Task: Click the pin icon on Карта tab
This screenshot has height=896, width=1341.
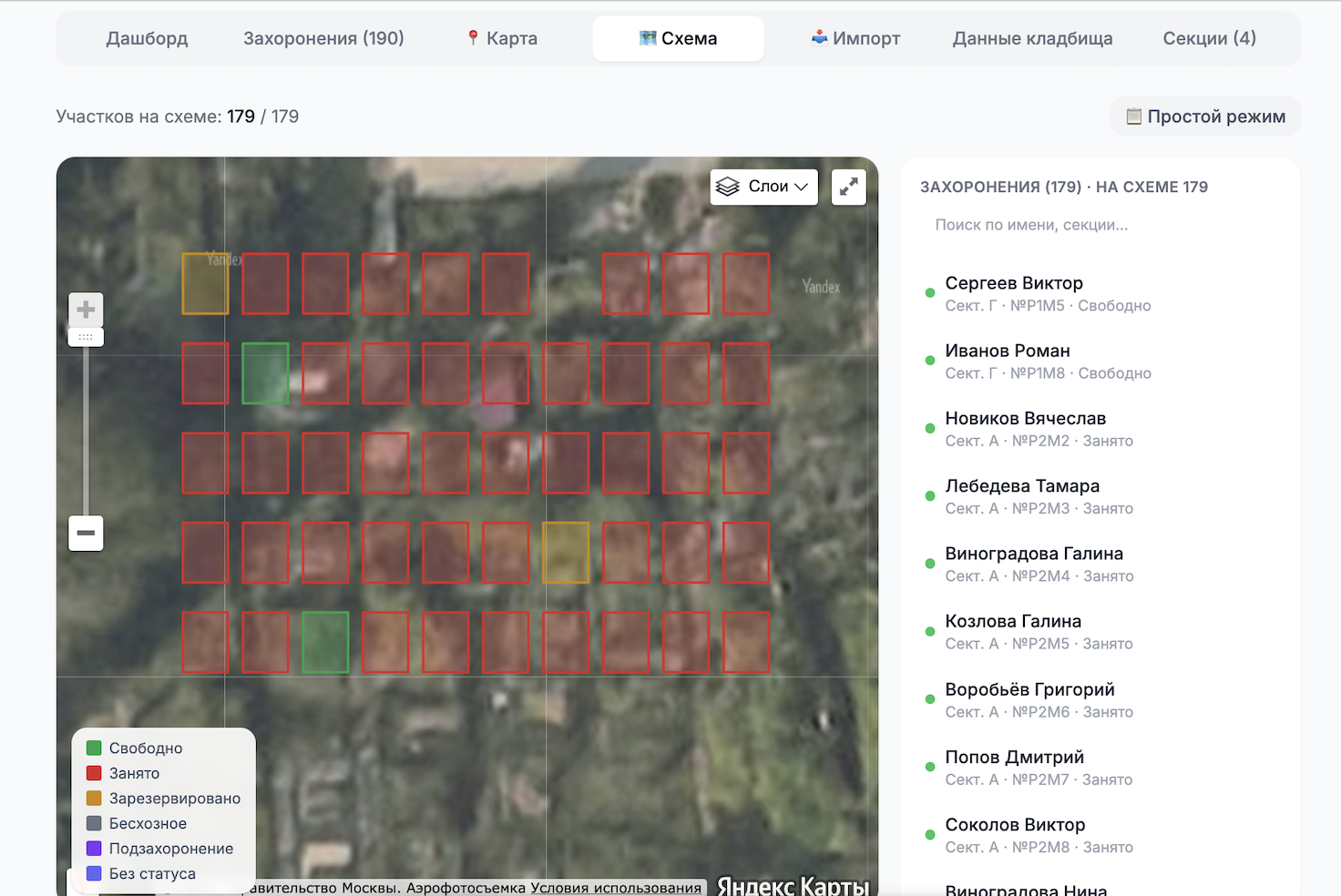Action: pyautogui.click(x=473, y=38)
